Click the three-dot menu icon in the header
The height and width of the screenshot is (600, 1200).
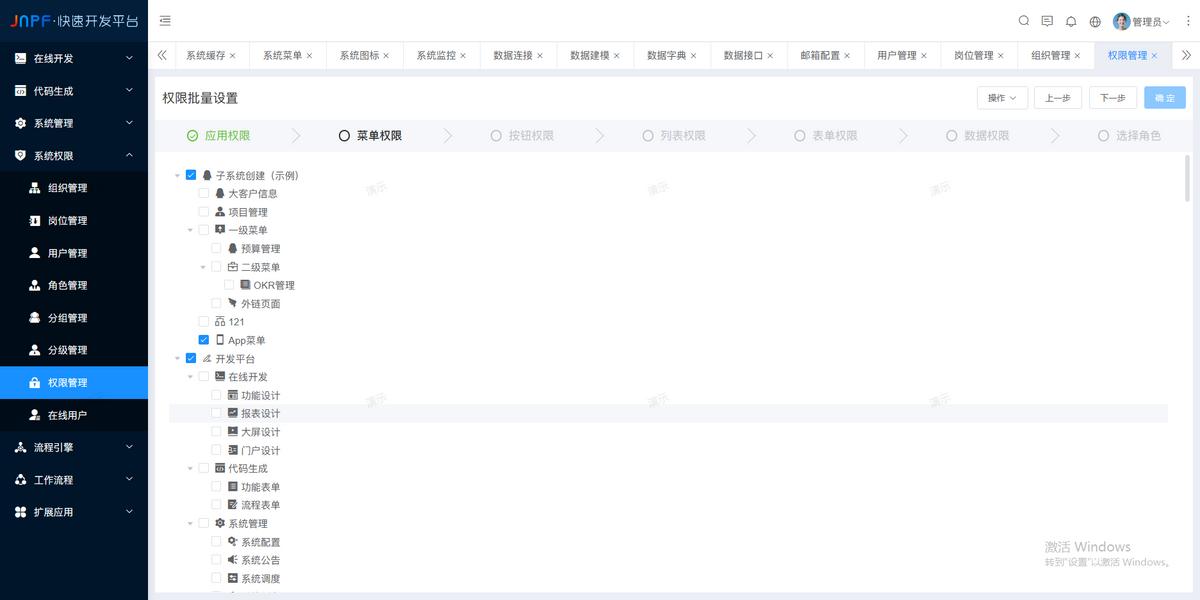click(1187, 20)
